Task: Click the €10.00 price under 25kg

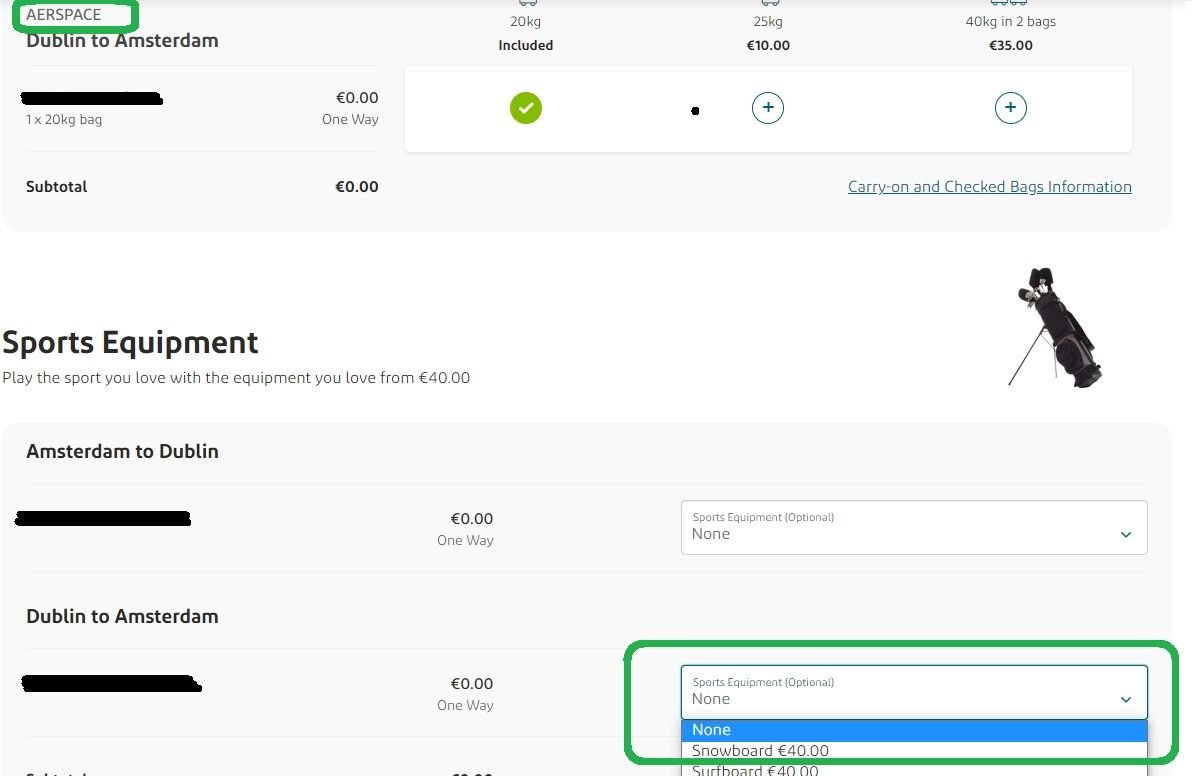Action: click(x=768, y=46)
